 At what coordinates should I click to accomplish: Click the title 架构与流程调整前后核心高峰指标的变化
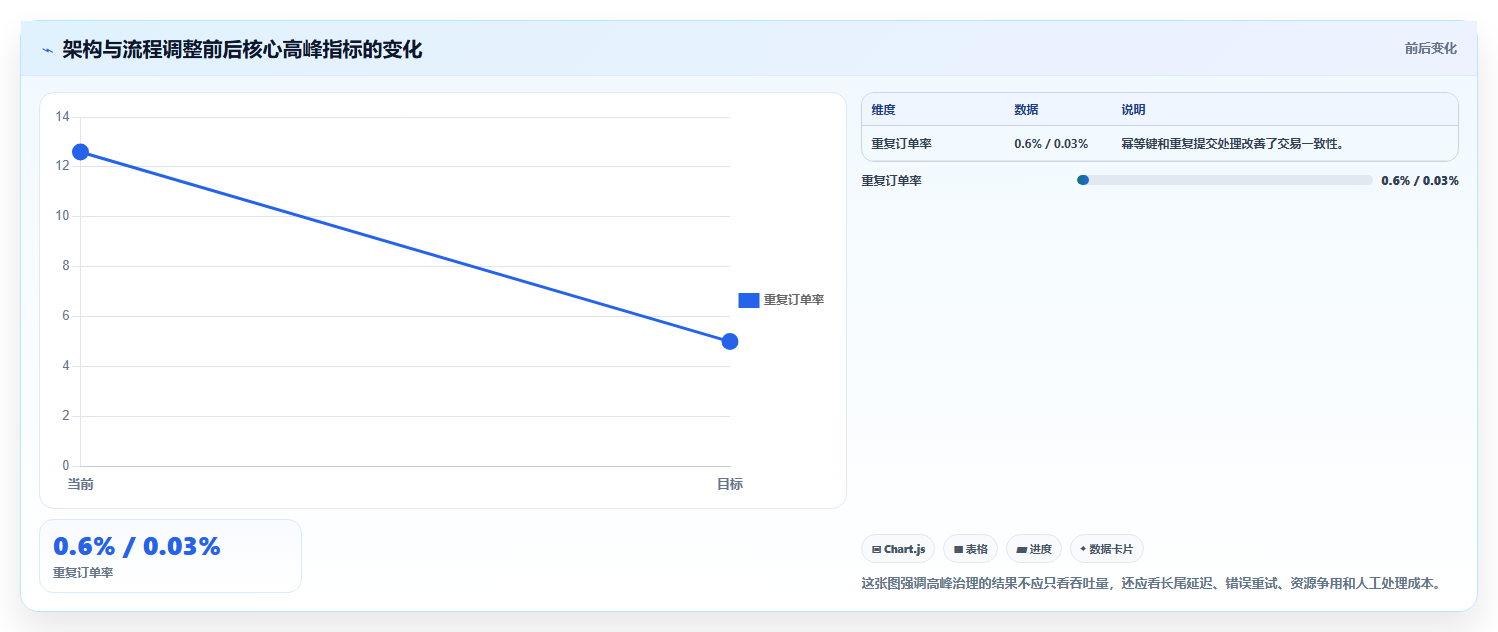[x=242, y=50]
